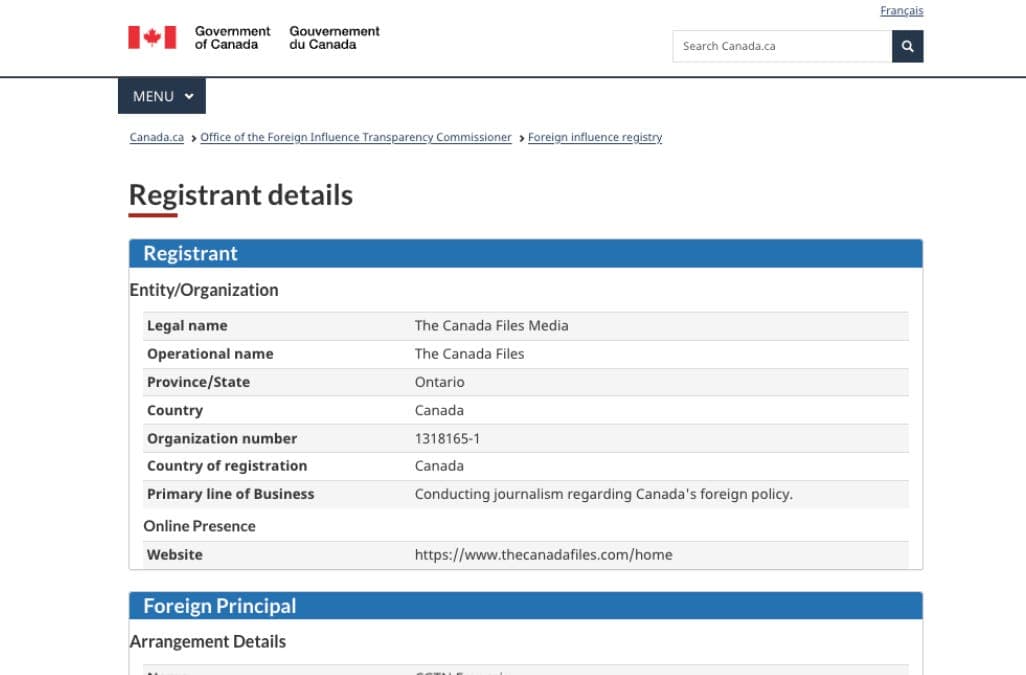Click the blue Registrant section header
Screen dimensions: 1026x675
click(x=525, y=253)
